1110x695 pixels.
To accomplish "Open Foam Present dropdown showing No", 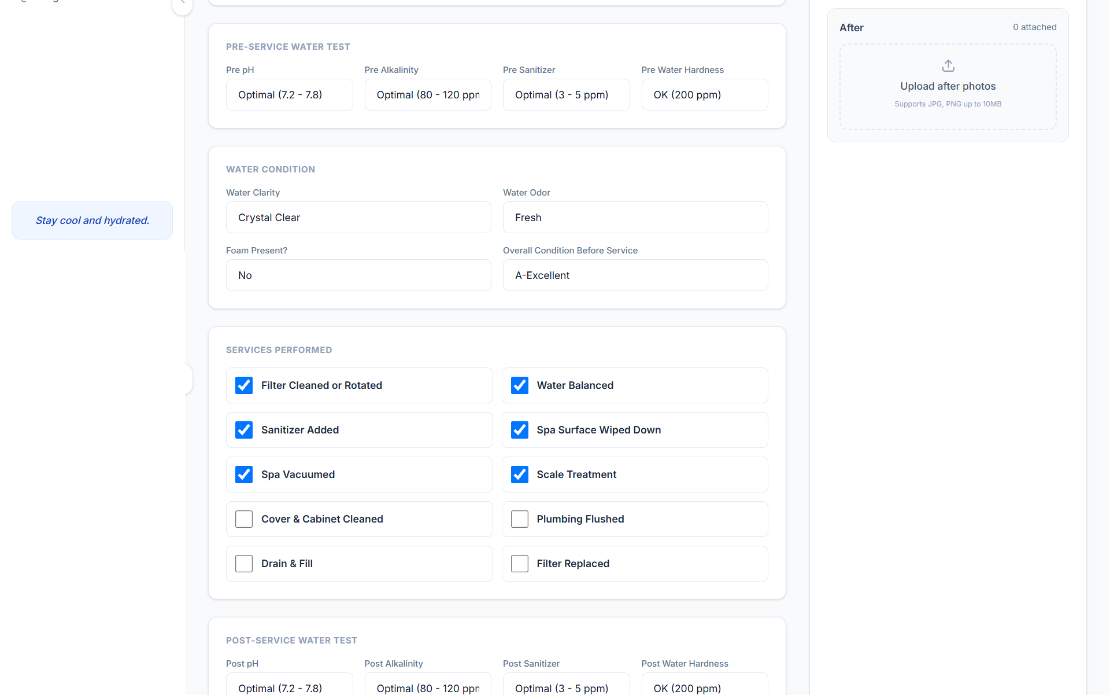I will click(x=358, y=275).
